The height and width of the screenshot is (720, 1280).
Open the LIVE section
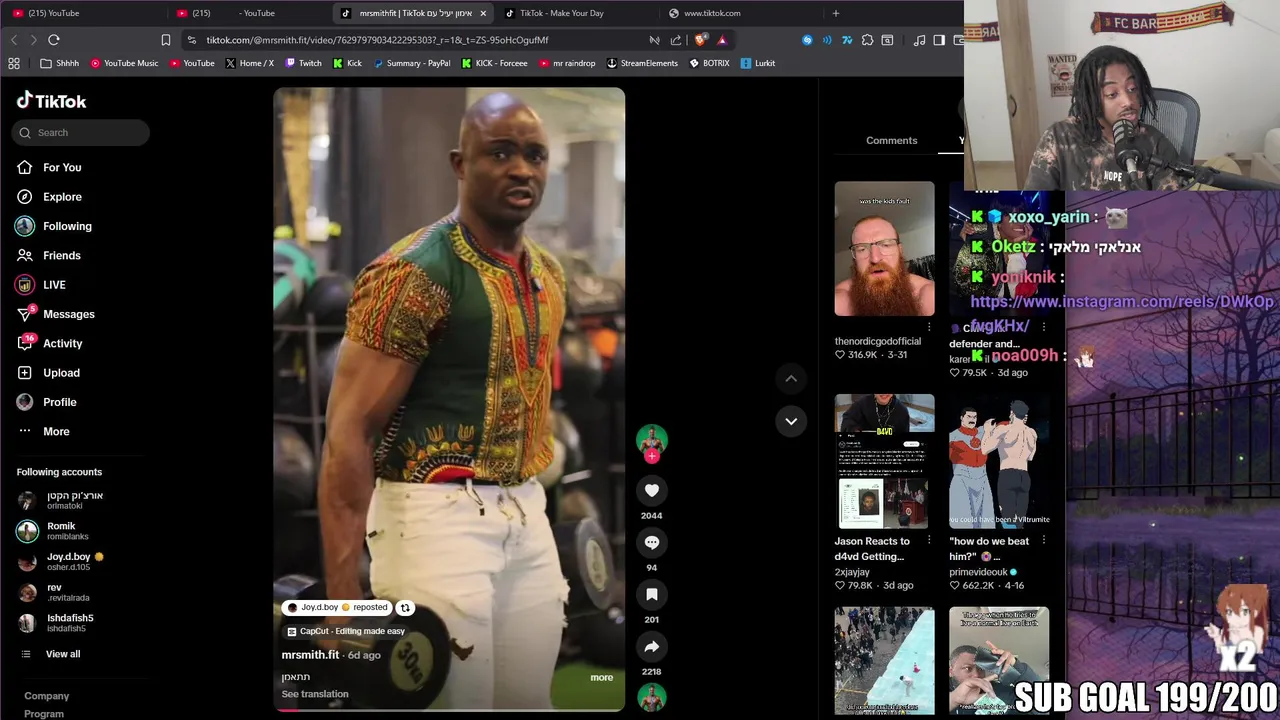(54, 285)
